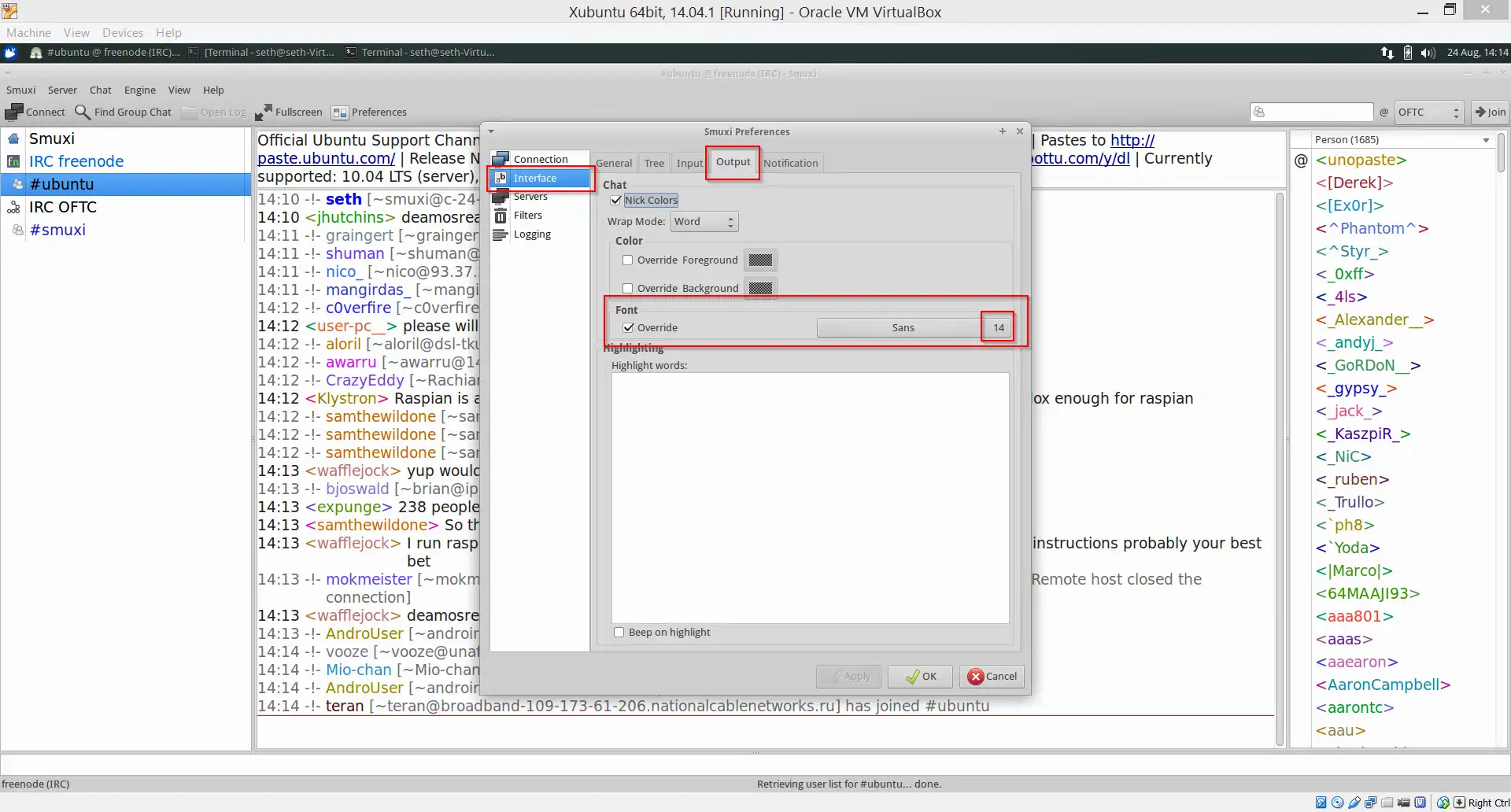
Task: Open the Engine menu
Action: pos(140,90)
